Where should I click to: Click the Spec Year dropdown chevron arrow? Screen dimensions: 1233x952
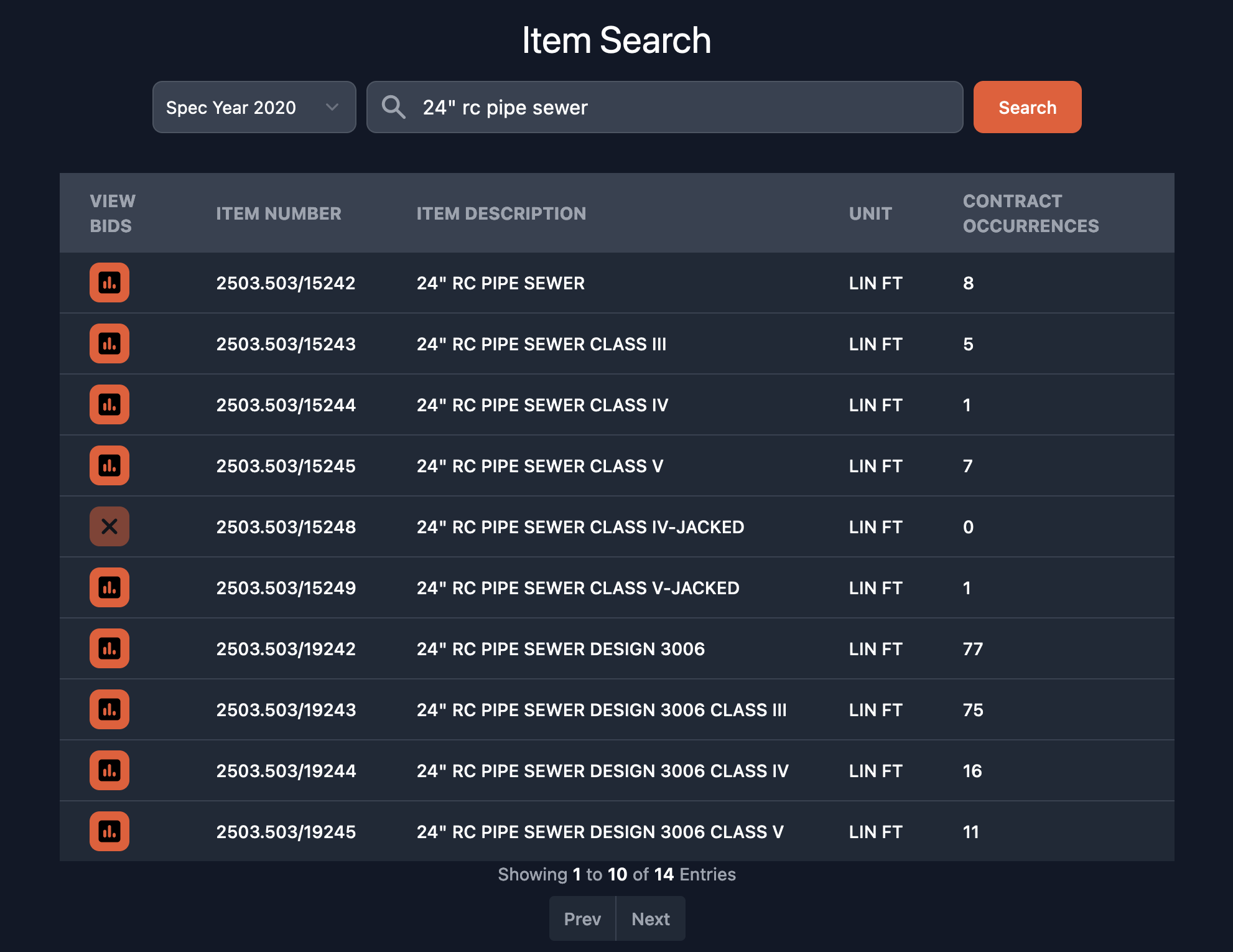coord(332,107)
